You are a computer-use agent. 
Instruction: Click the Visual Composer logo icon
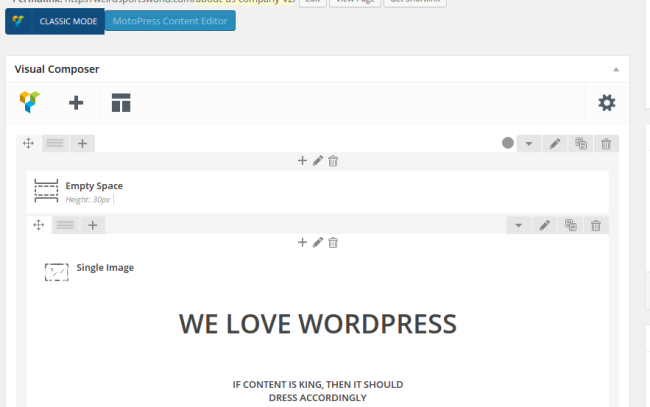[x=30, y=102]
